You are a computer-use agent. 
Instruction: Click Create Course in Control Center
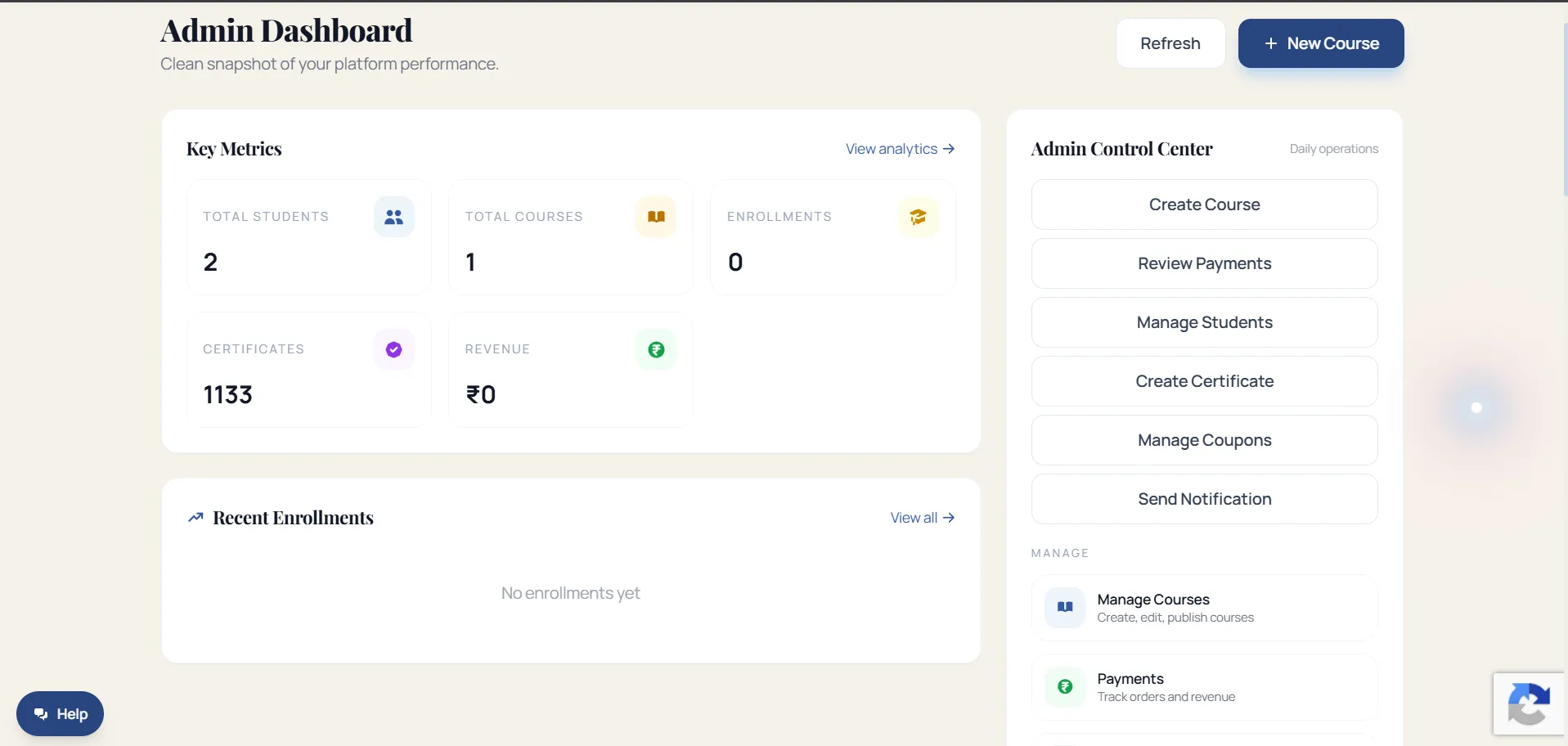point(1204,204)
